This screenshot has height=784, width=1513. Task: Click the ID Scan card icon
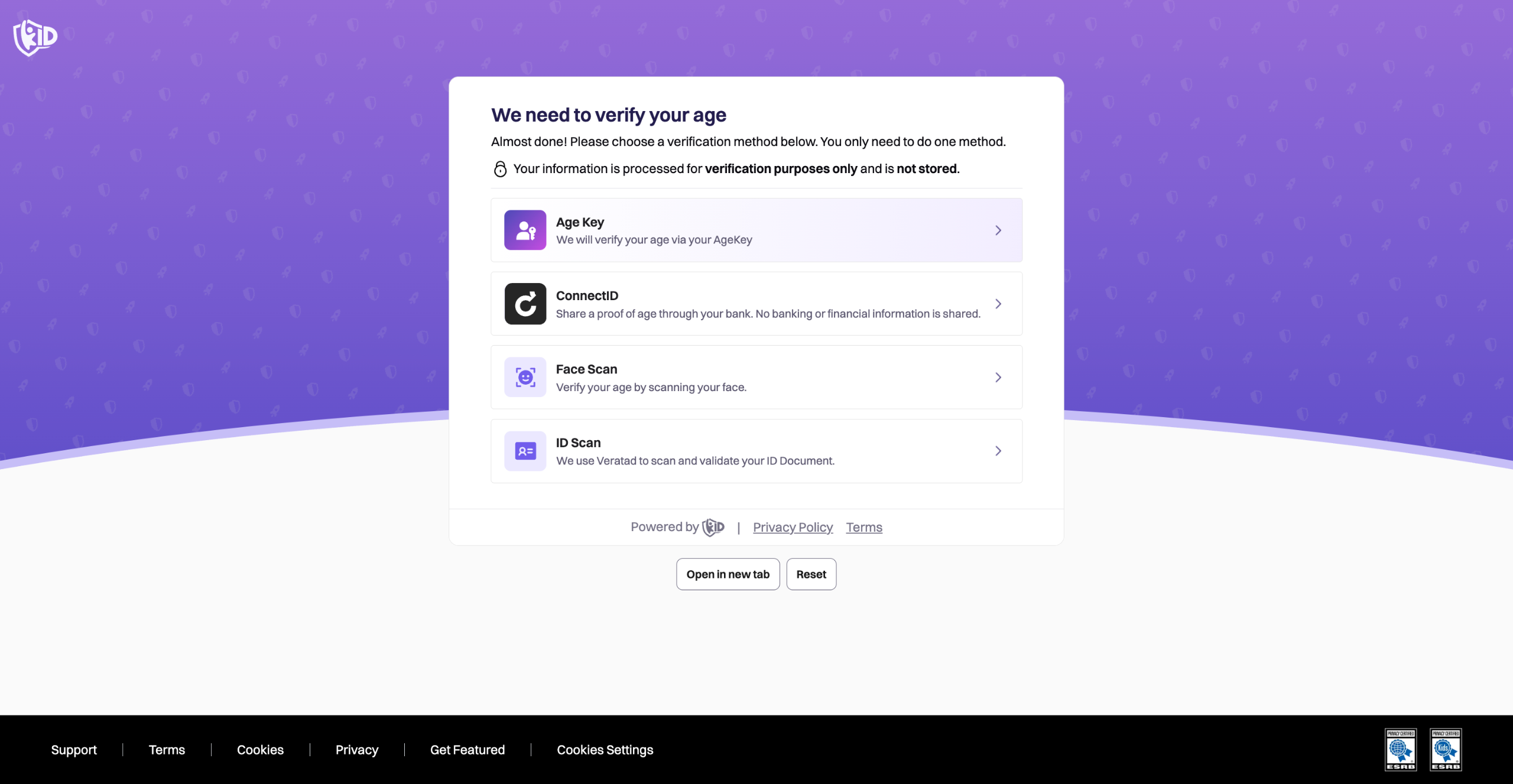[x=525, y=451]
